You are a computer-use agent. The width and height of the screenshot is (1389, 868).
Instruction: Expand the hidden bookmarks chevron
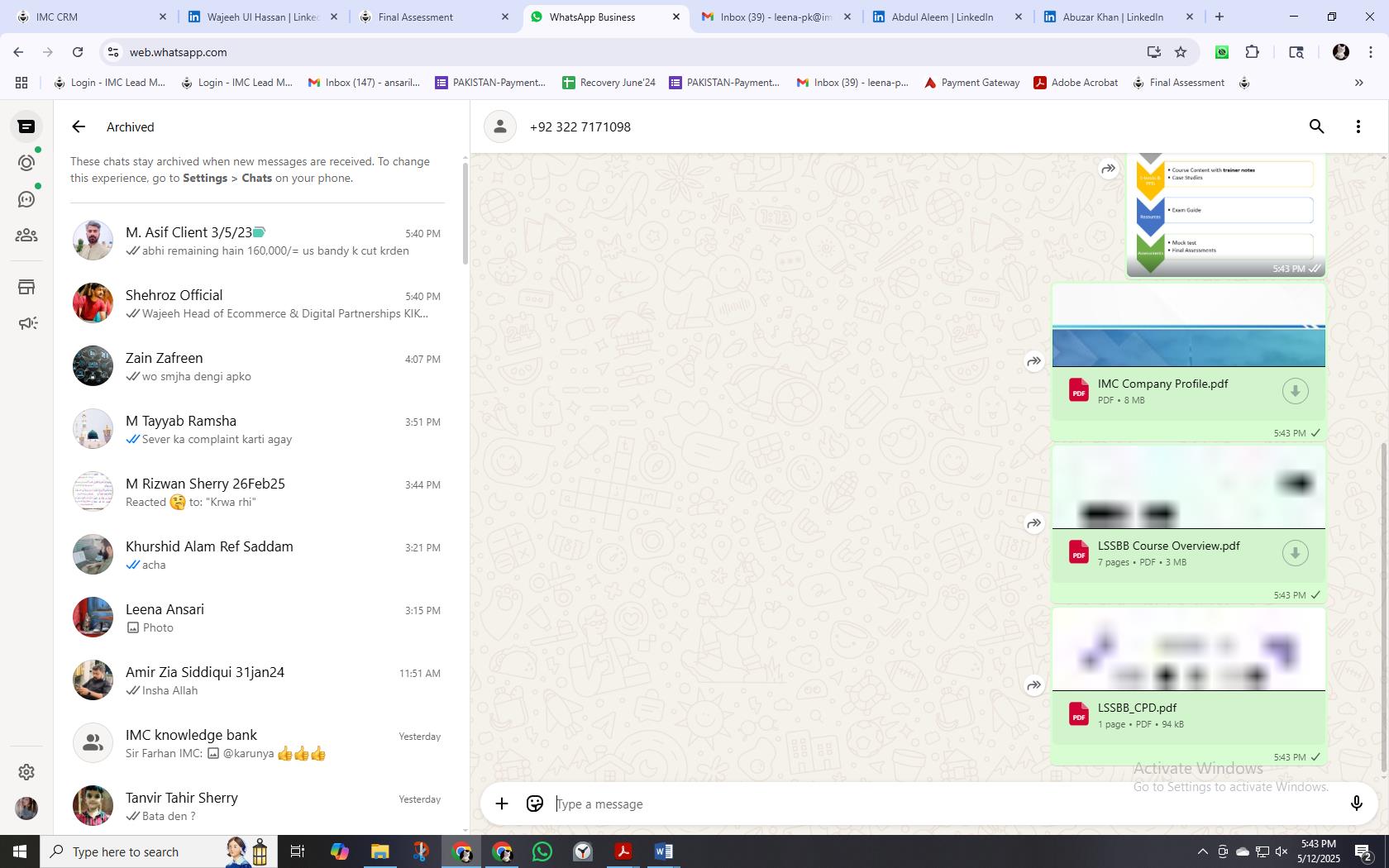[x=1358, y=83]
